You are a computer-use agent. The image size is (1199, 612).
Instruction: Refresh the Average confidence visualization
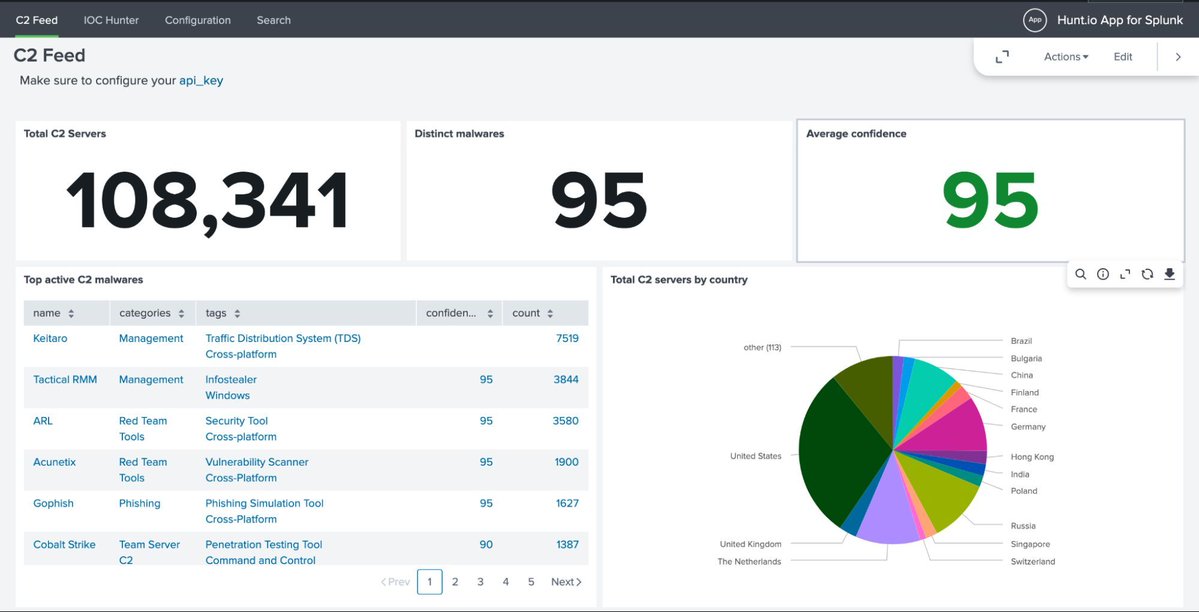point(1147,273)
